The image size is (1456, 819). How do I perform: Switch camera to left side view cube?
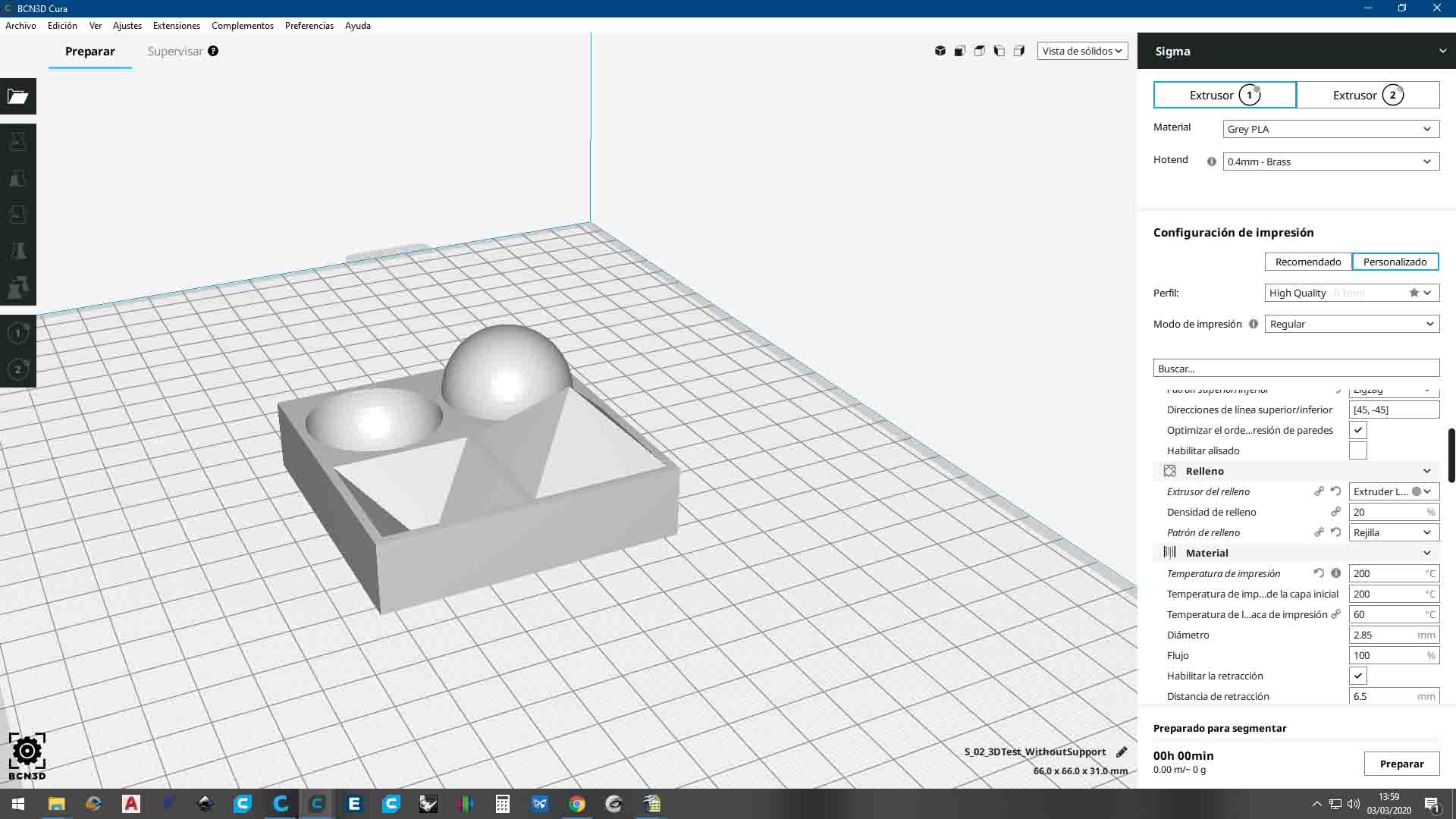(x=999, y=51)
